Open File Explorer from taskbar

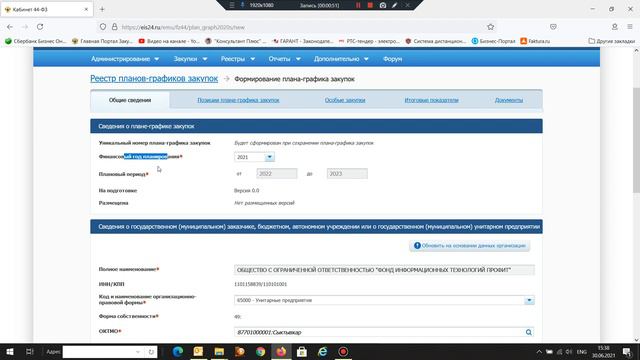[219, 351]
